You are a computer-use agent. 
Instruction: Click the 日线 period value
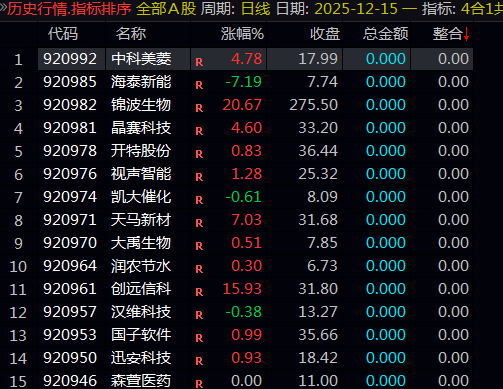256,9
